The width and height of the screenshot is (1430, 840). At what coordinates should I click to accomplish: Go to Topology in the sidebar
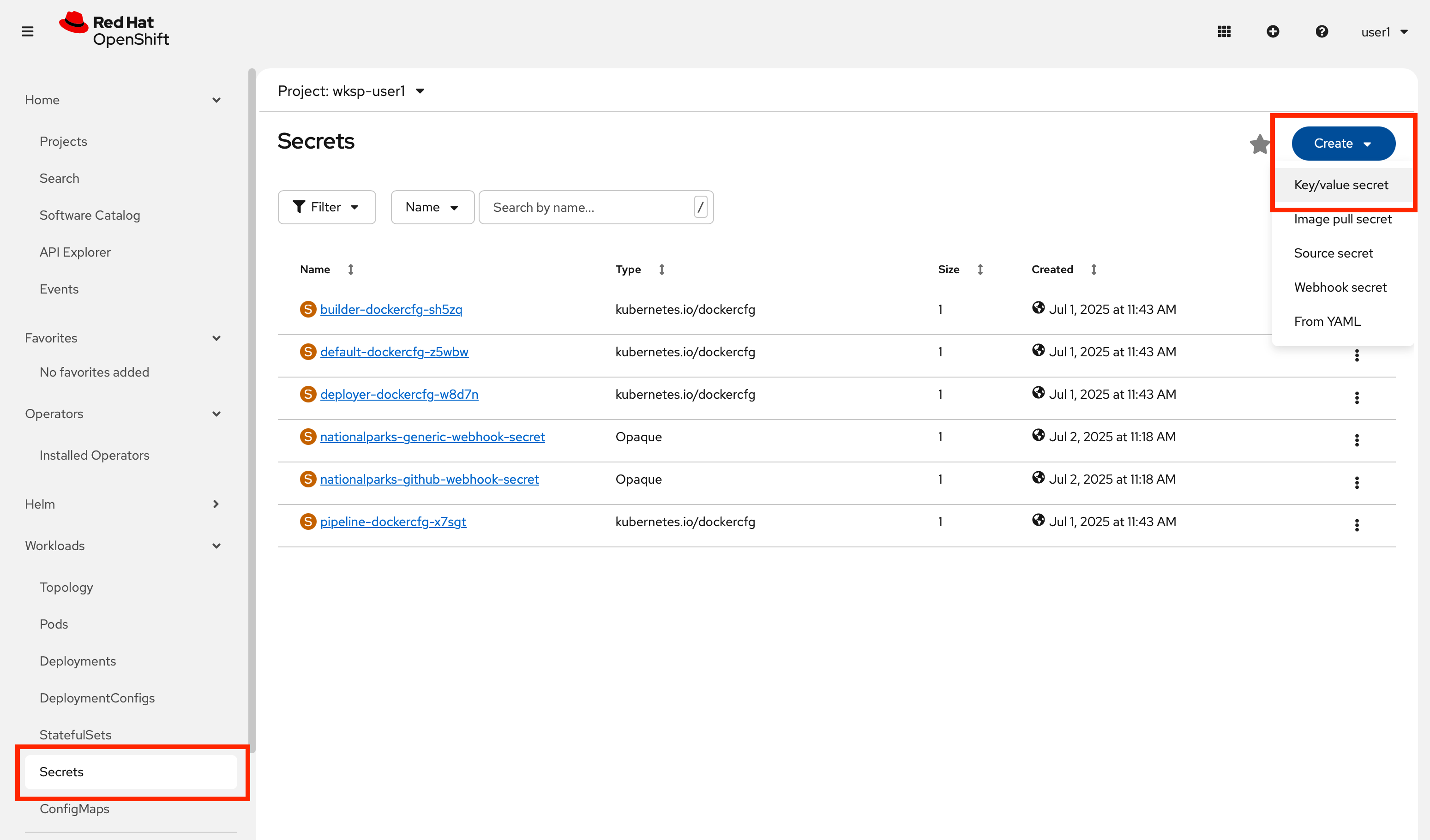click(x=66, y=587)
